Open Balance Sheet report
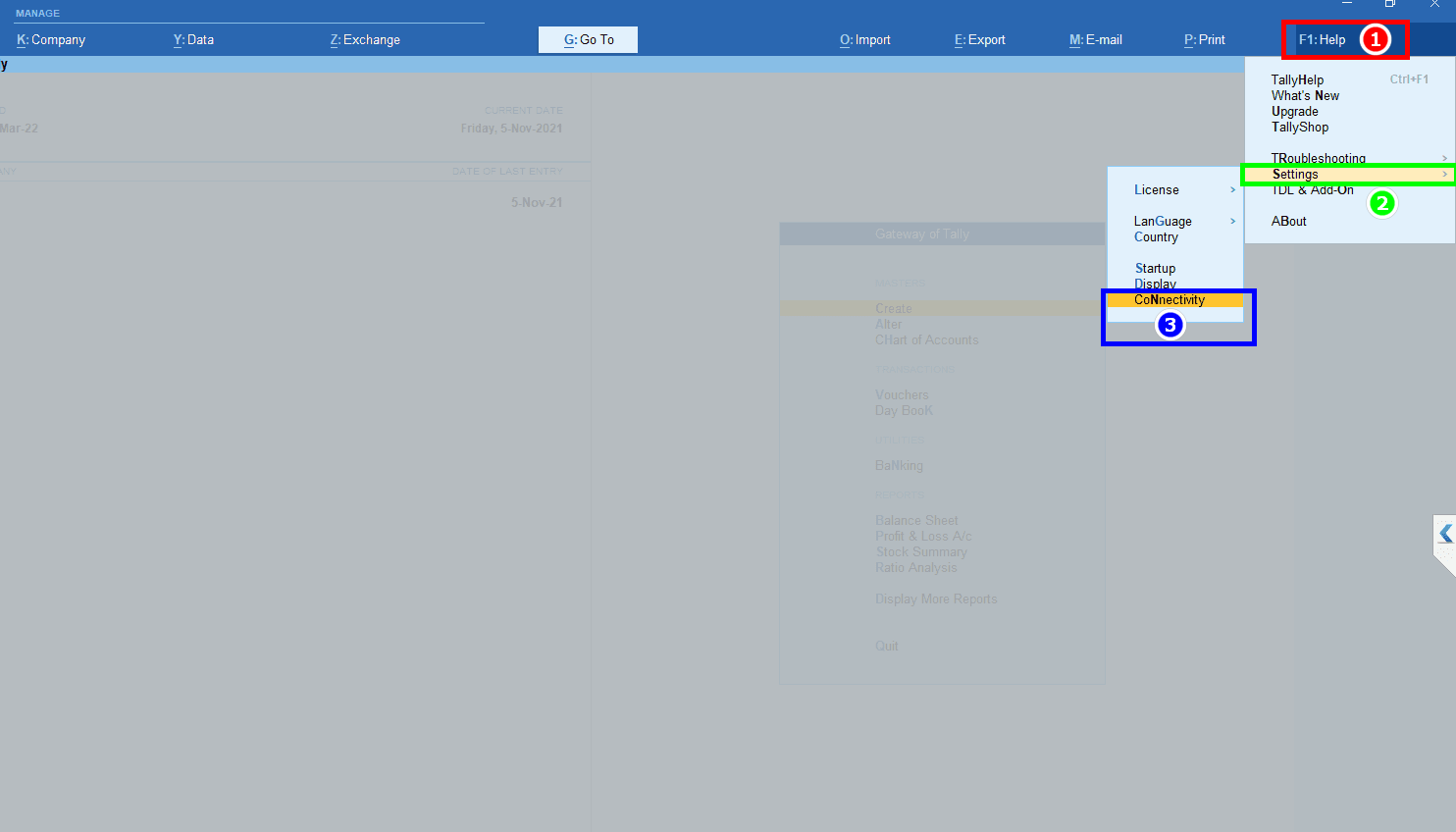 [916, 520]
